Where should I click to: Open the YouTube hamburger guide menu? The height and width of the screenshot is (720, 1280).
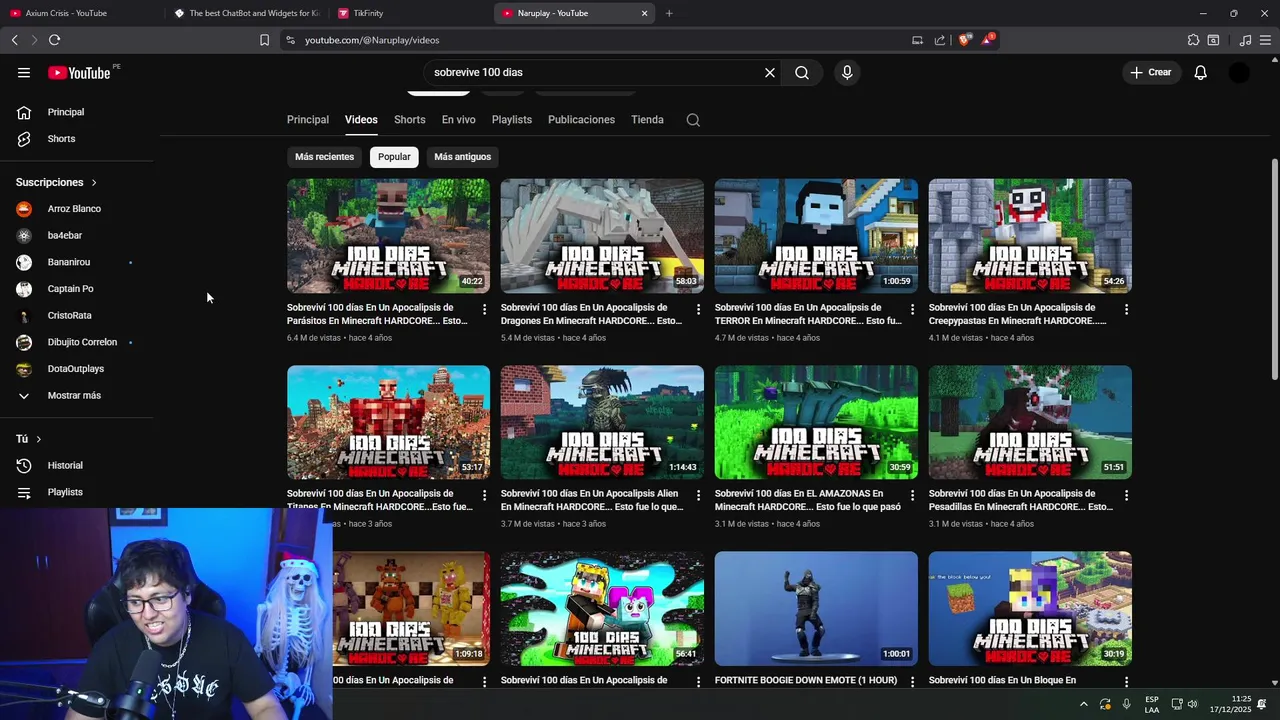click(24, 72)
